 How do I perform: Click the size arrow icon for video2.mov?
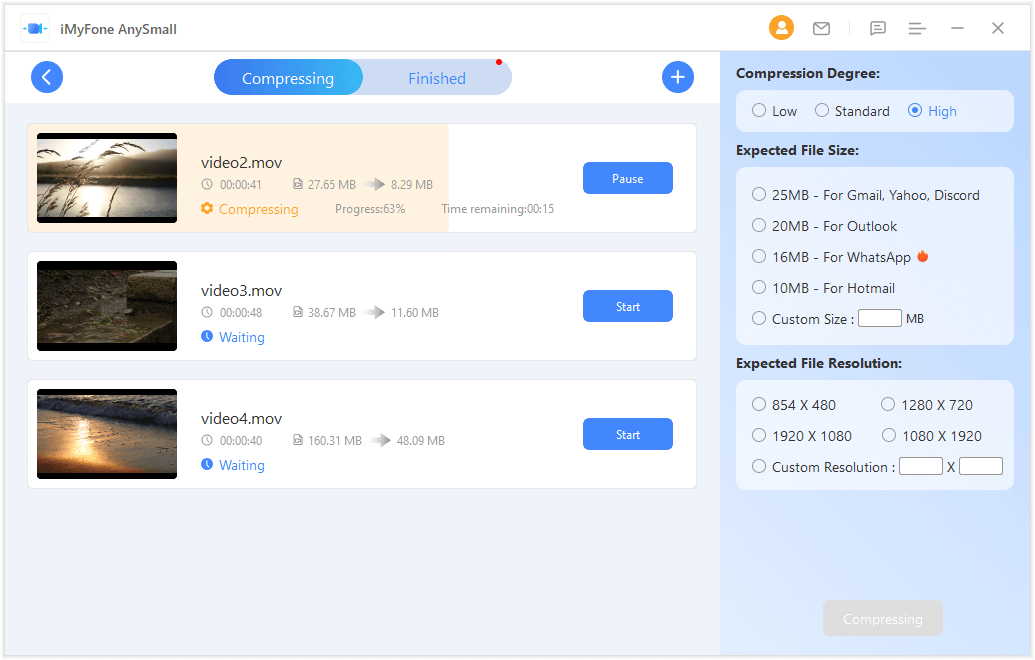point(376,184)
